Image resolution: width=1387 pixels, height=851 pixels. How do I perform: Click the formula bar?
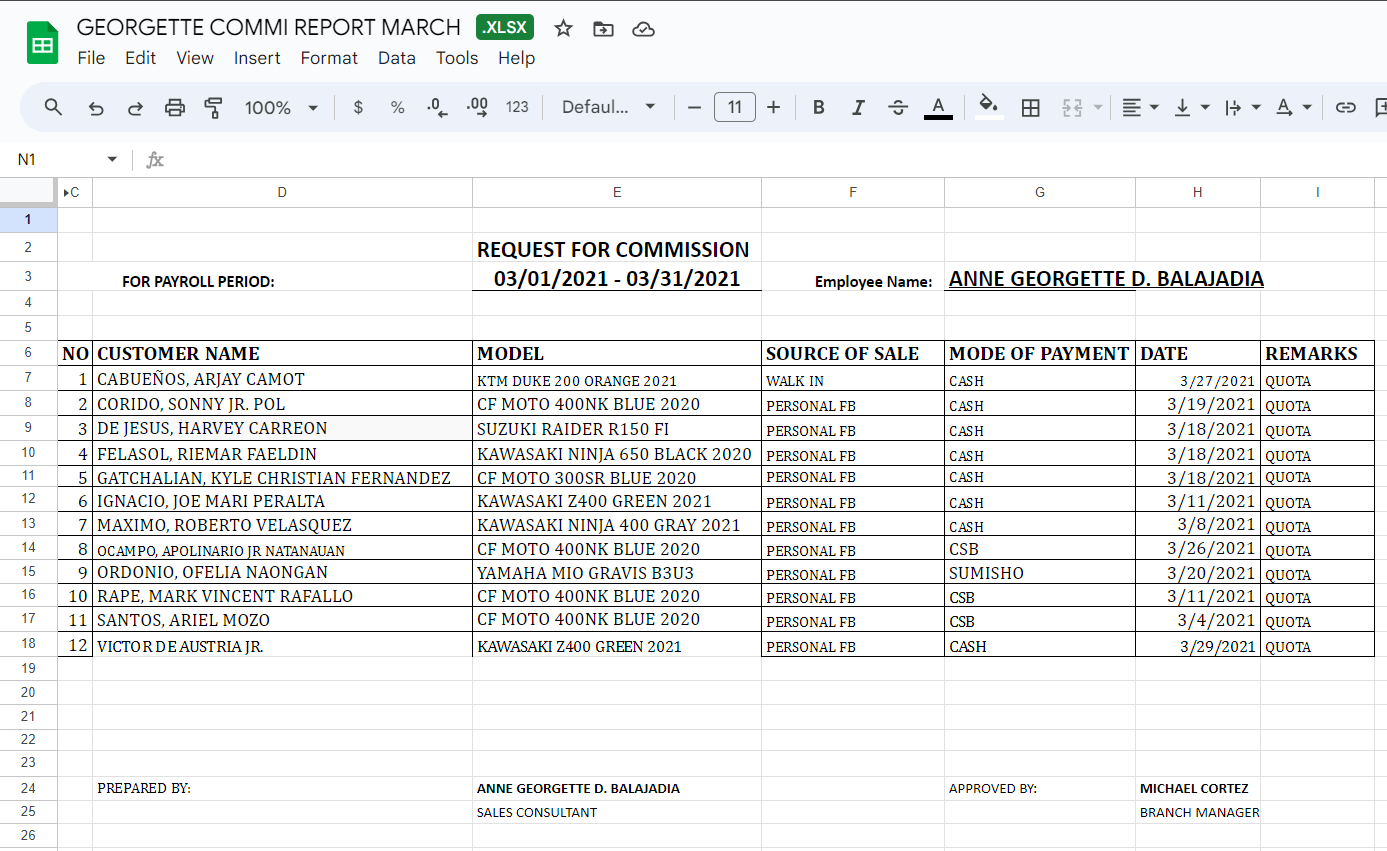click(x=775, y=160)
